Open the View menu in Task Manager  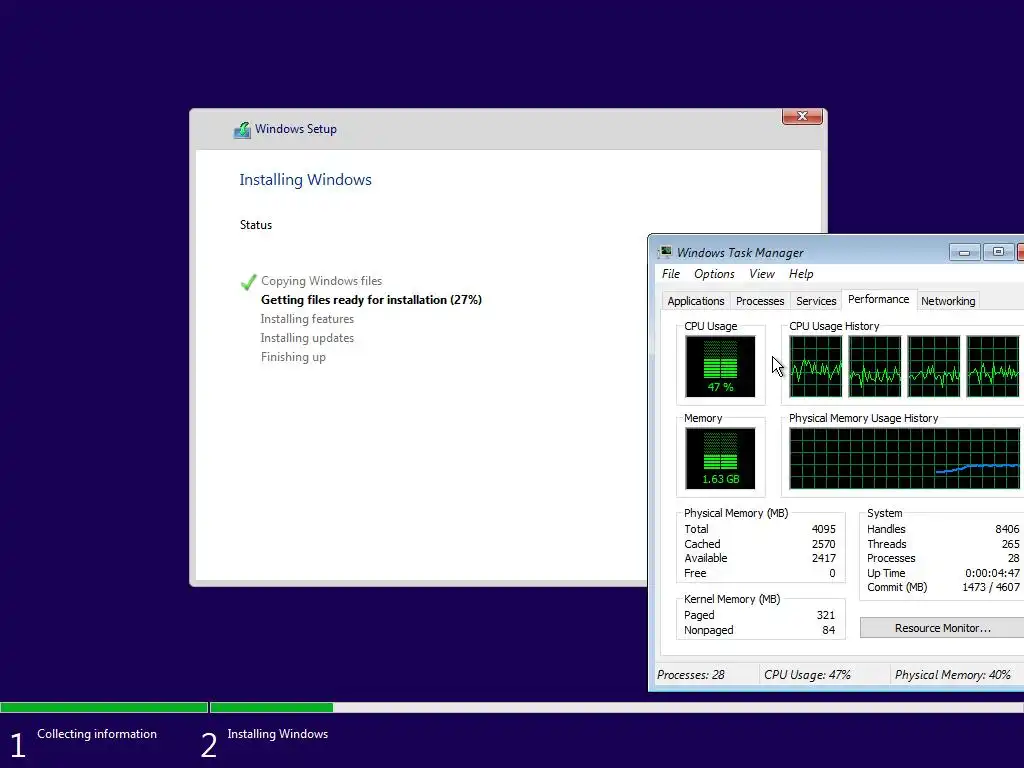point(761,274)
